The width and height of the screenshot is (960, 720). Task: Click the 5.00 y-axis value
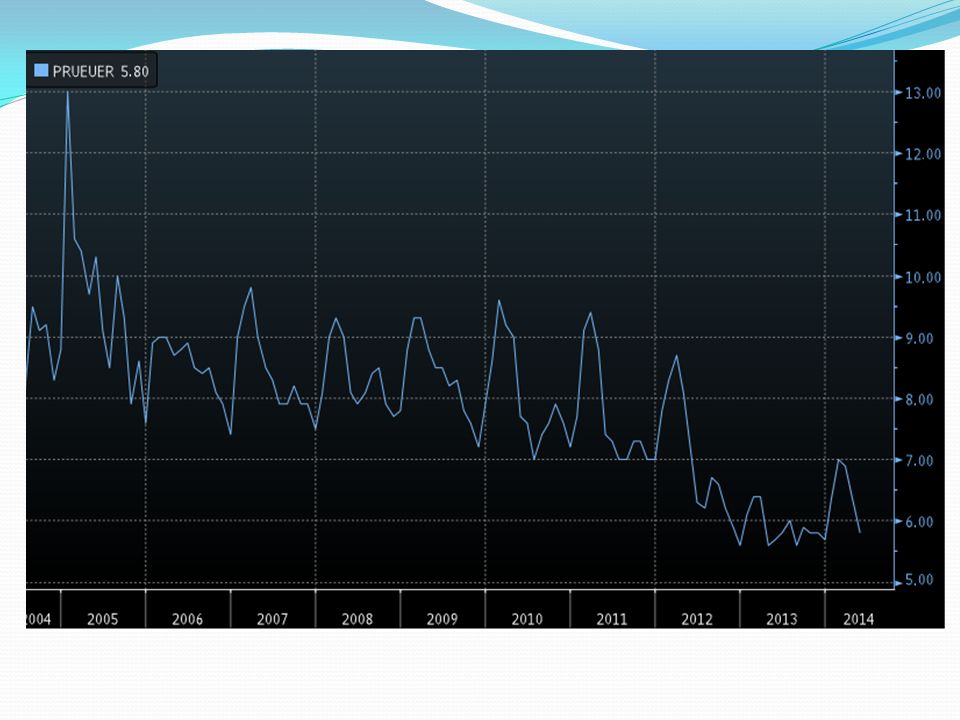point(919,580)
